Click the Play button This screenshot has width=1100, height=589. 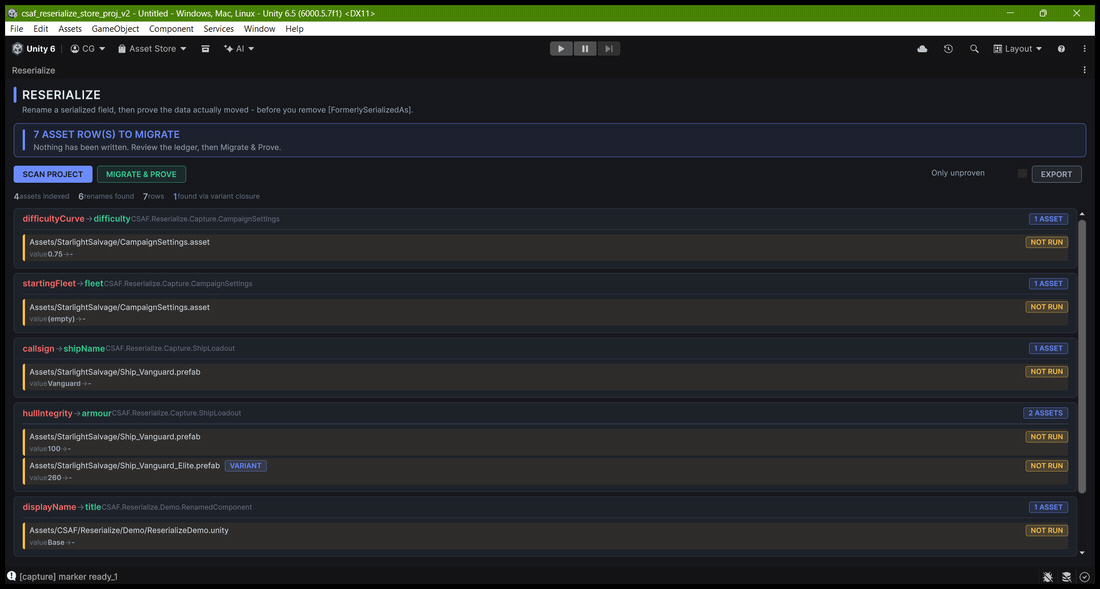click(x=561, y=48)
